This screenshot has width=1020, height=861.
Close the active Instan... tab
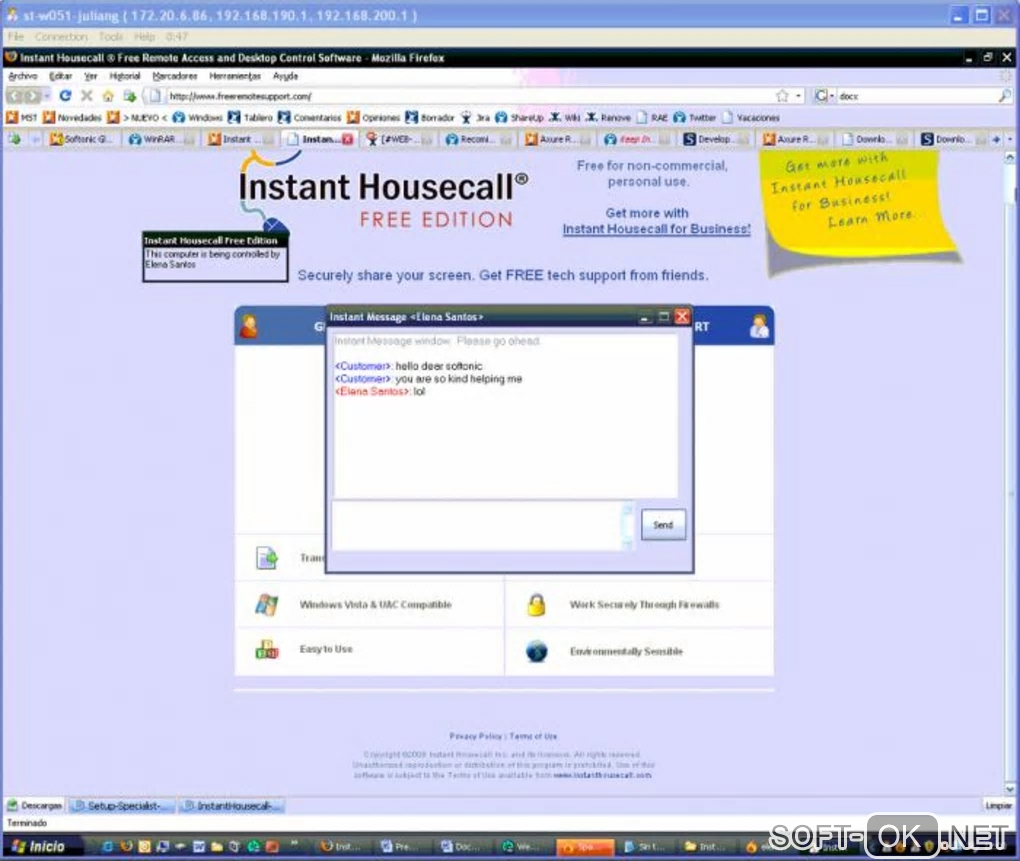348,139
